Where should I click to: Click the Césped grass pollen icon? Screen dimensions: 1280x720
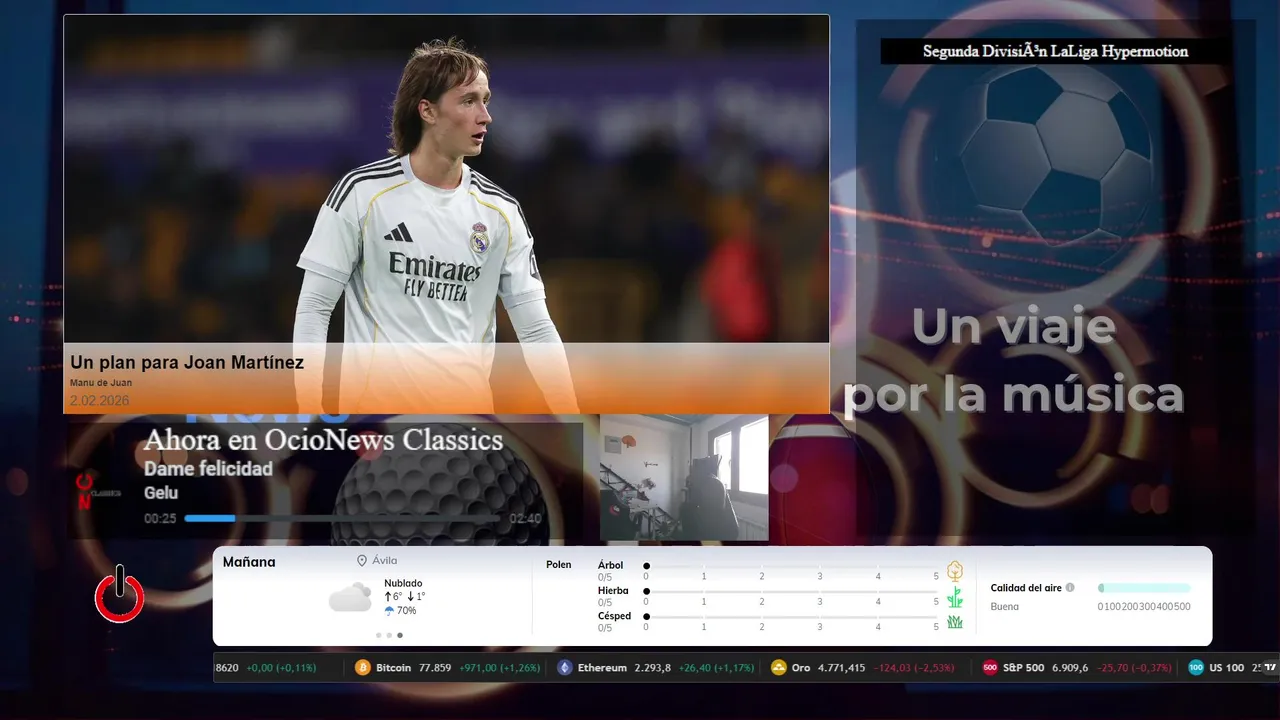(955, 622)
